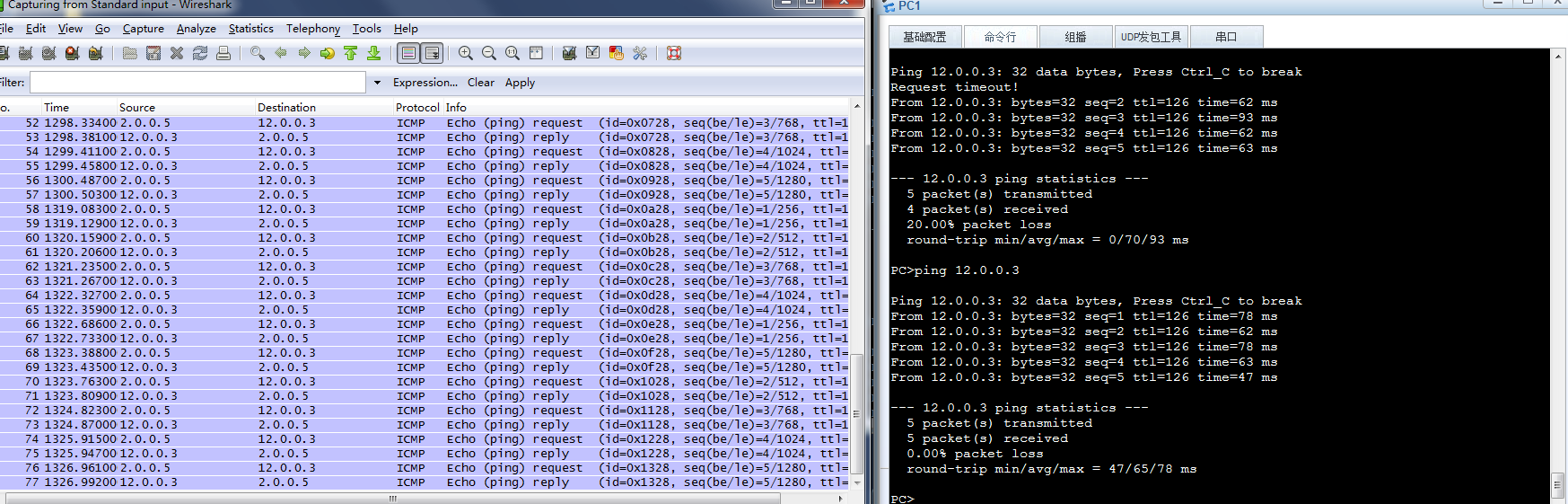The image size is (1568, 504).
Task: Click the Apply filter button
Action: click(x=520, y=83)
